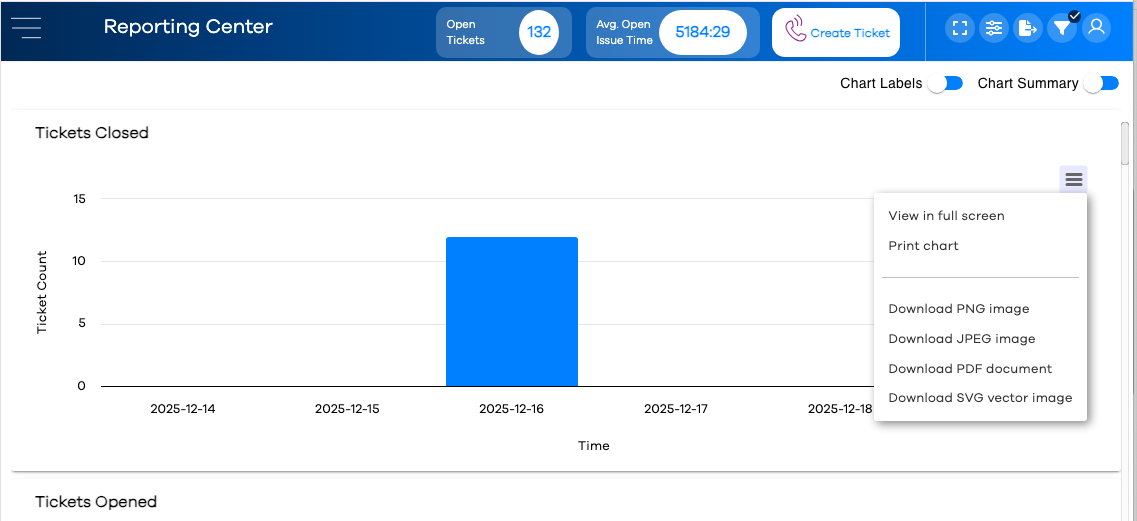Click the chart context menu icon

click(x=1074, y=179)
